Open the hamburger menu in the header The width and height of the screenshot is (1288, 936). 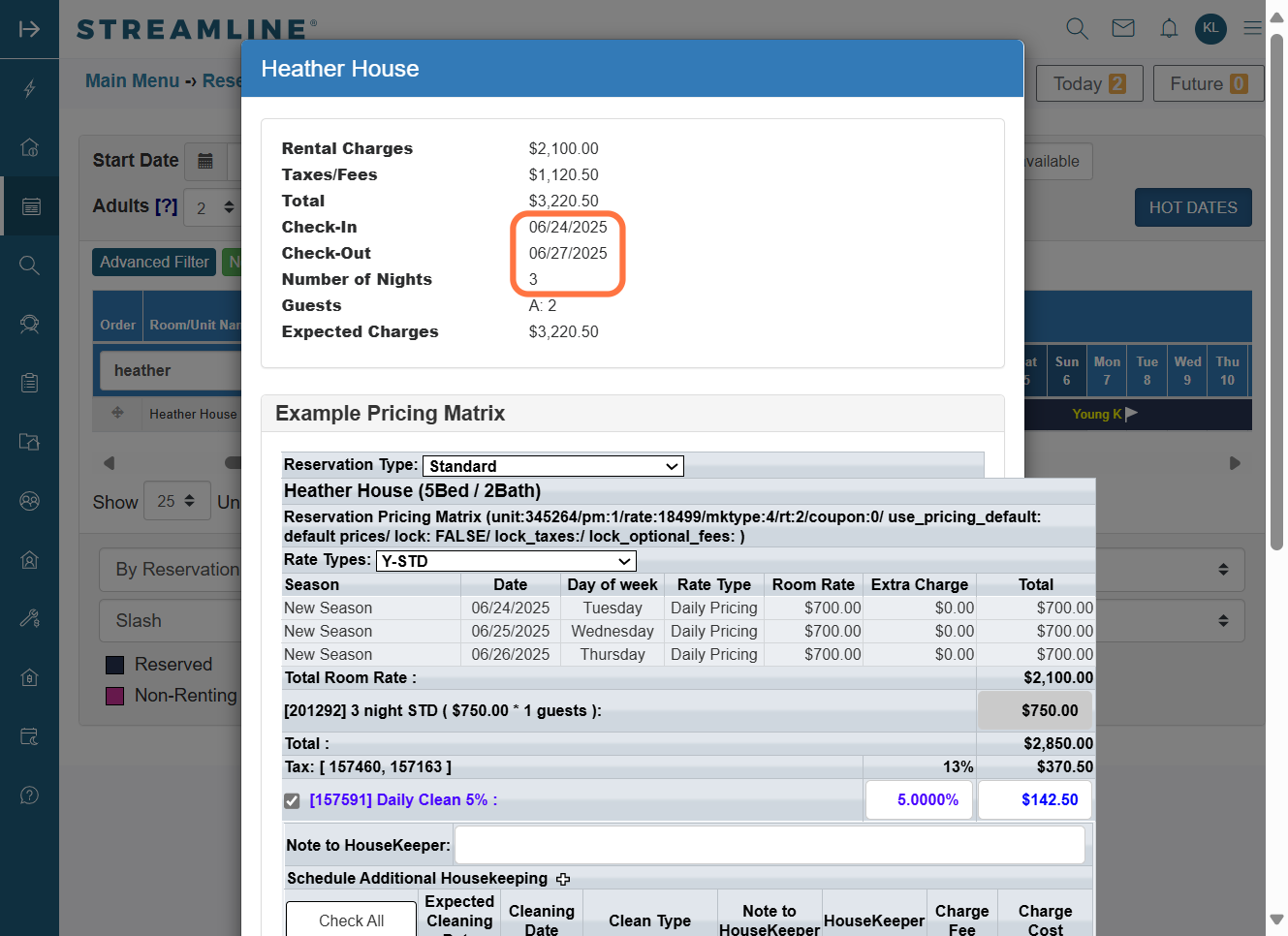click(x=1253, y=28)
